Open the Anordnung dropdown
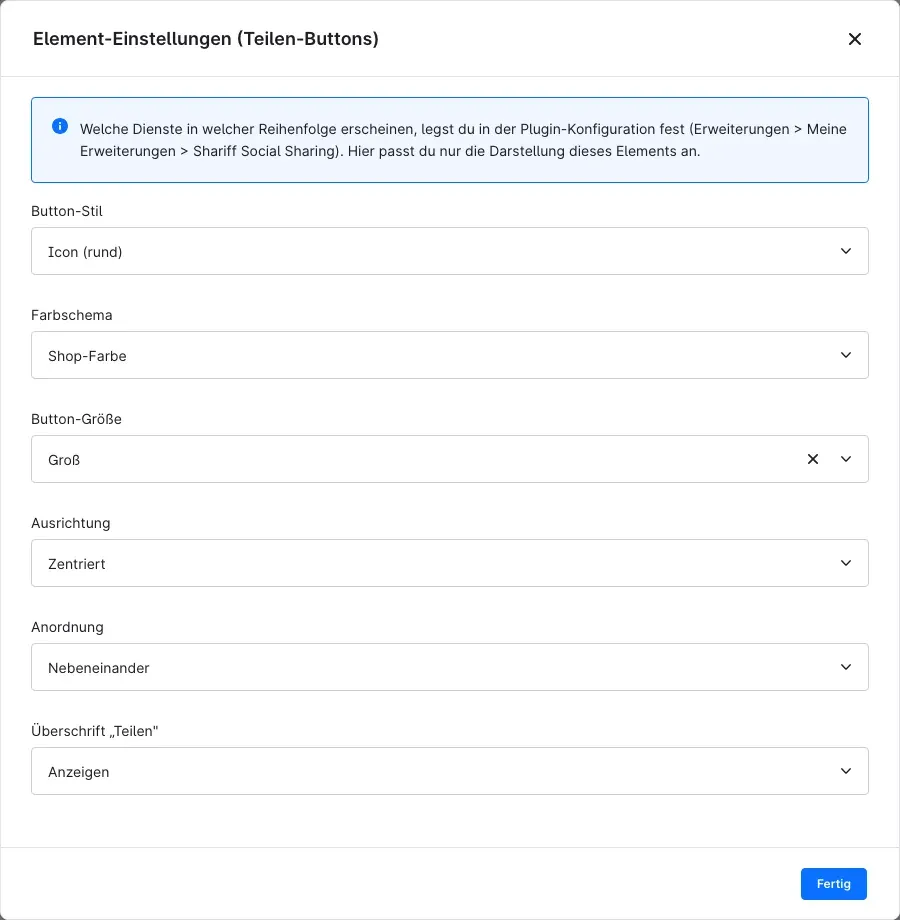 (x=449, y=667)
